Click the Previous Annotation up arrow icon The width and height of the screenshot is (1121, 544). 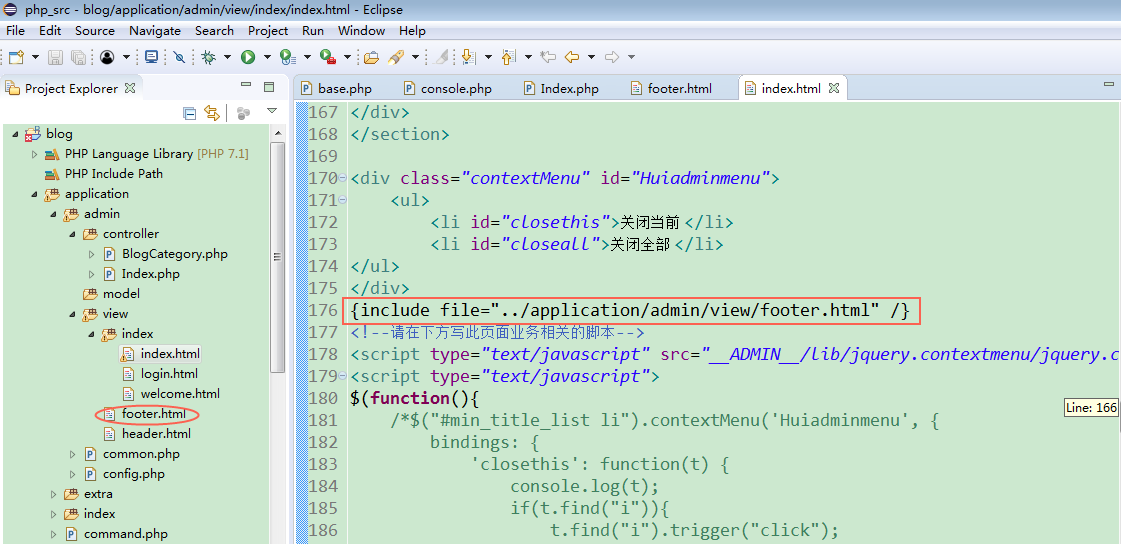(508, 57)
